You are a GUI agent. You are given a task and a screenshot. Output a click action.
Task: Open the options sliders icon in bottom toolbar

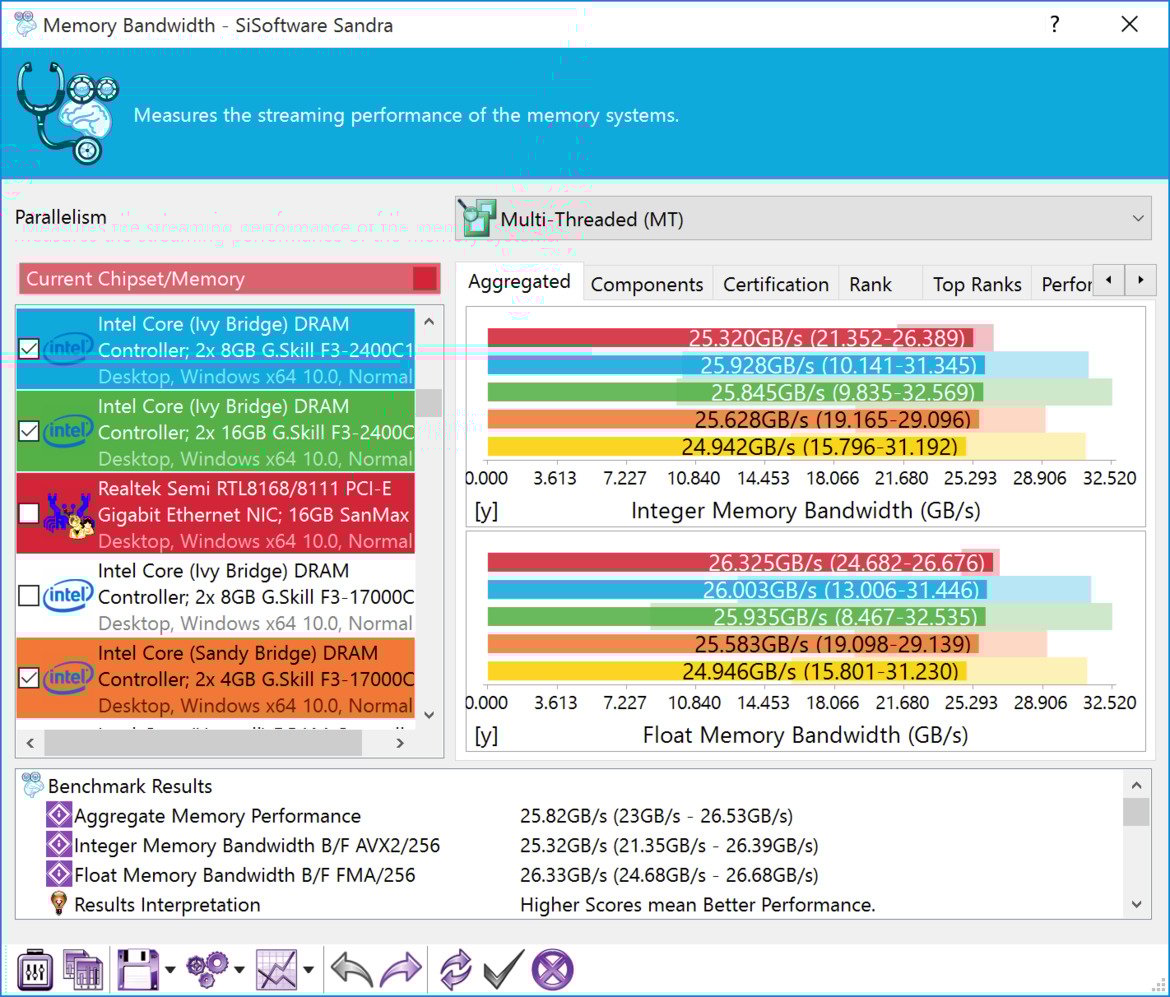(x=34, y=969)
